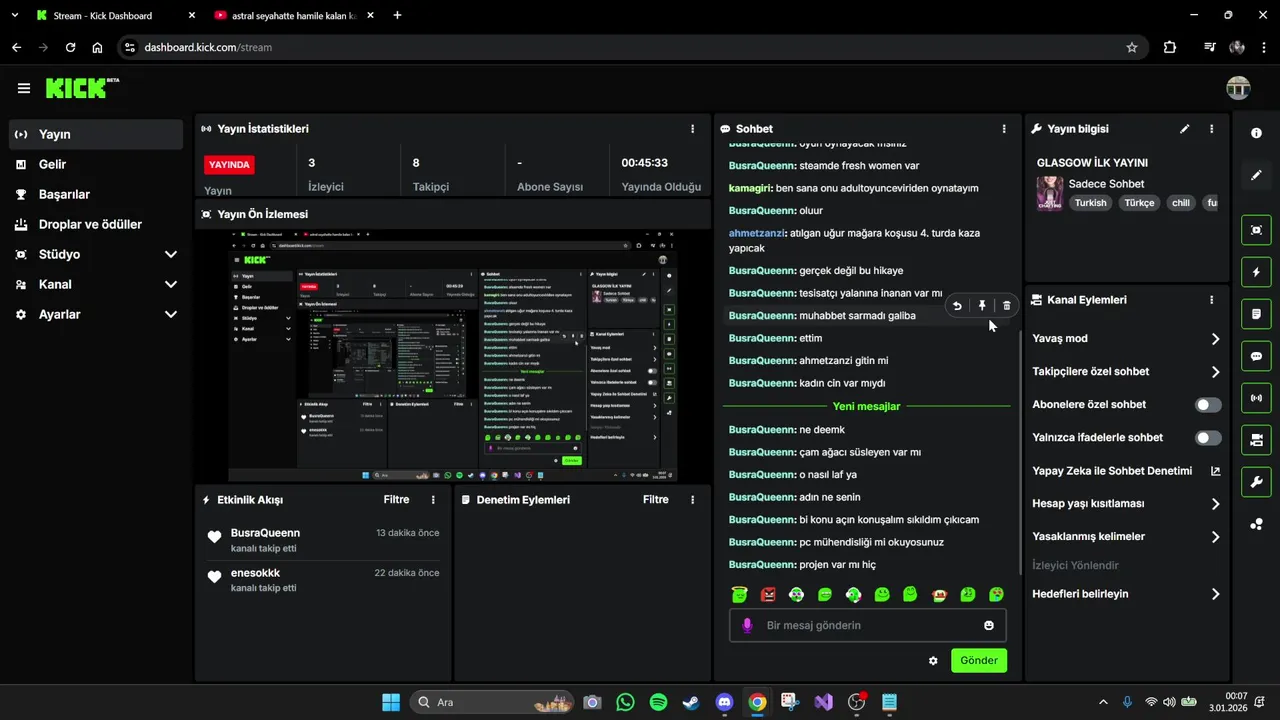Open Spotify from the taskbar
1280x720 pixels.
(658, 702)
